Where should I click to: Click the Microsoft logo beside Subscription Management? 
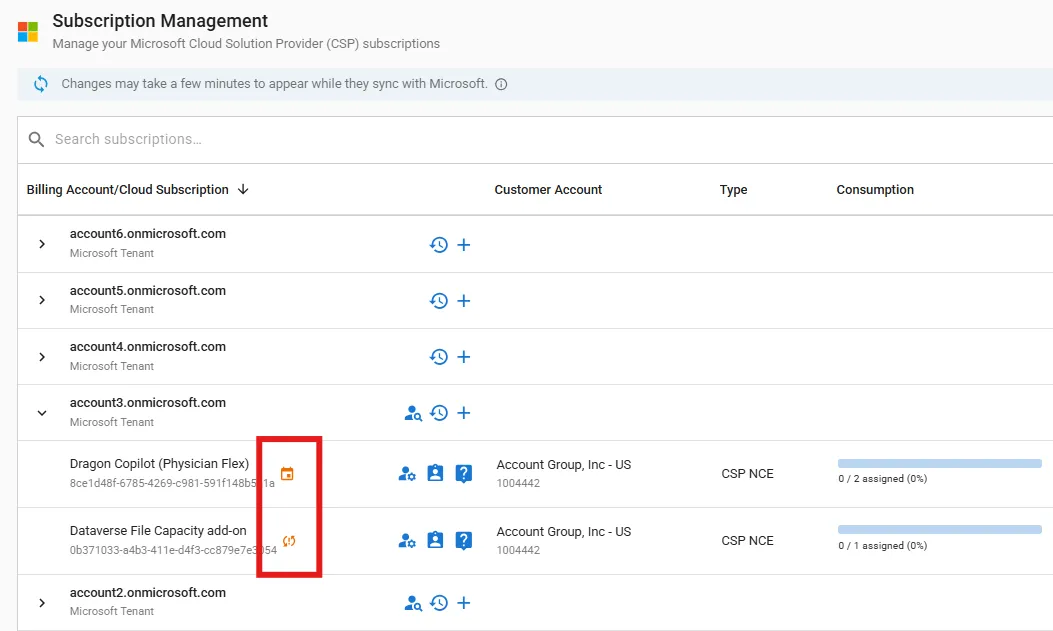[x=28, y=32]
